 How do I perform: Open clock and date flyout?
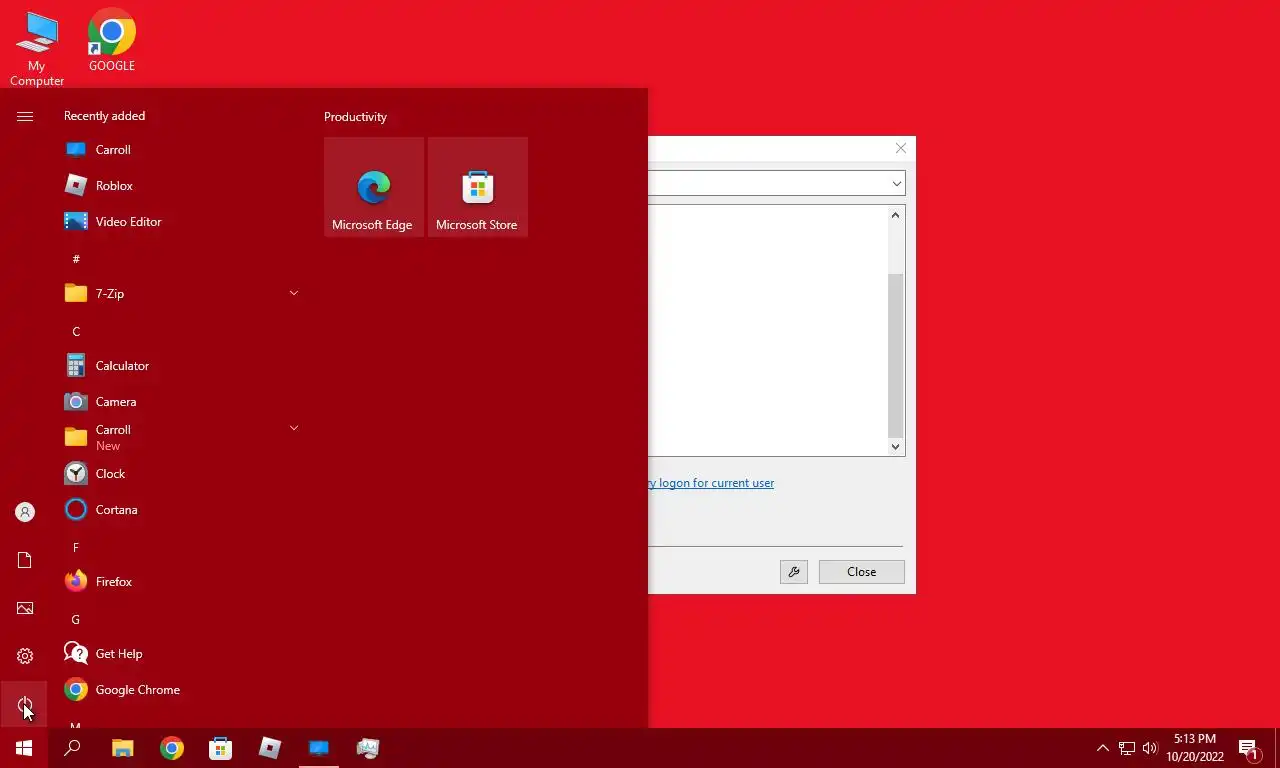click(1195, 748)
